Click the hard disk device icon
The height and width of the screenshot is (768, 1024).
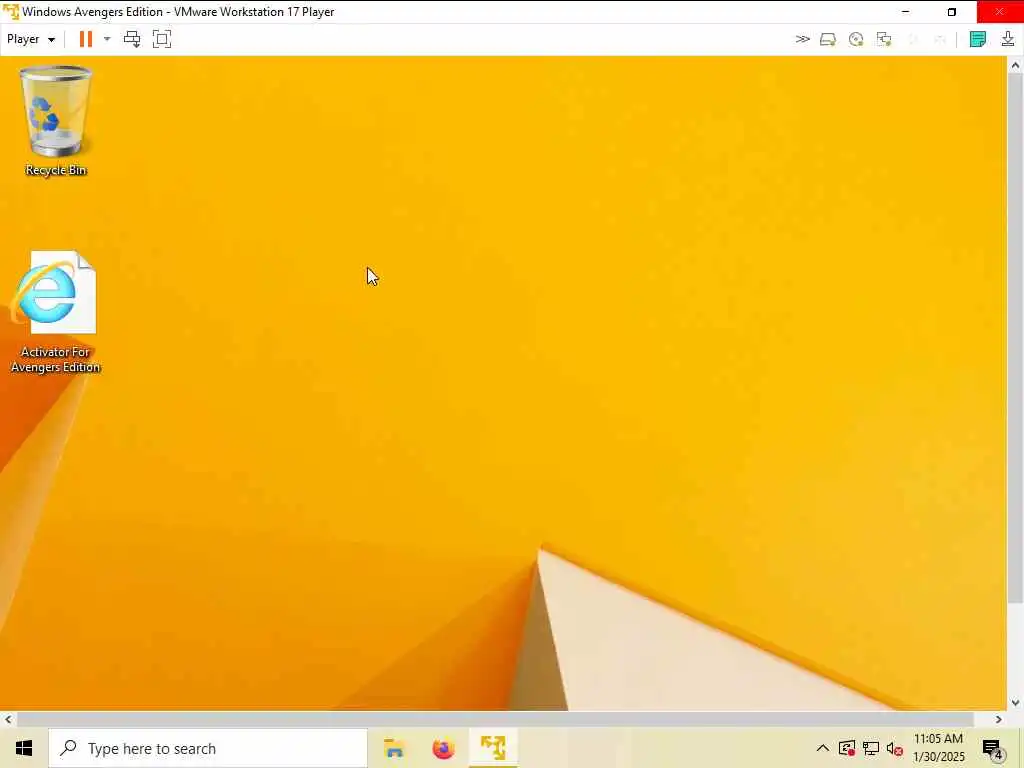click(x=827, y=39)
